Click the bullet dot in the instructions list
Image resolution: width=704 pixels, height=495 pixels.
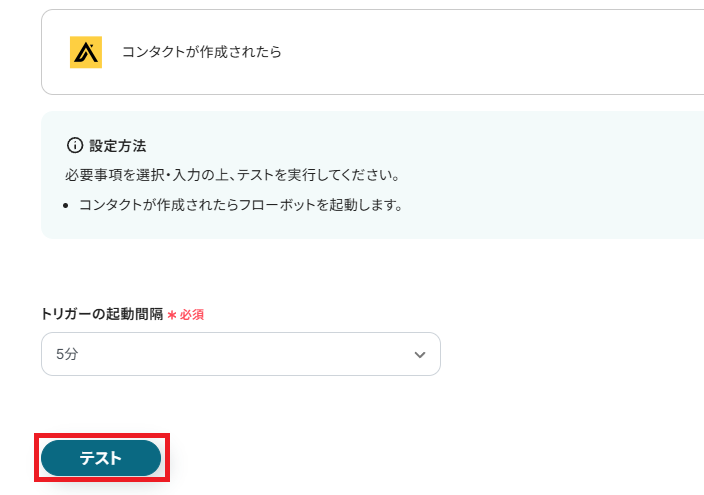65,206
